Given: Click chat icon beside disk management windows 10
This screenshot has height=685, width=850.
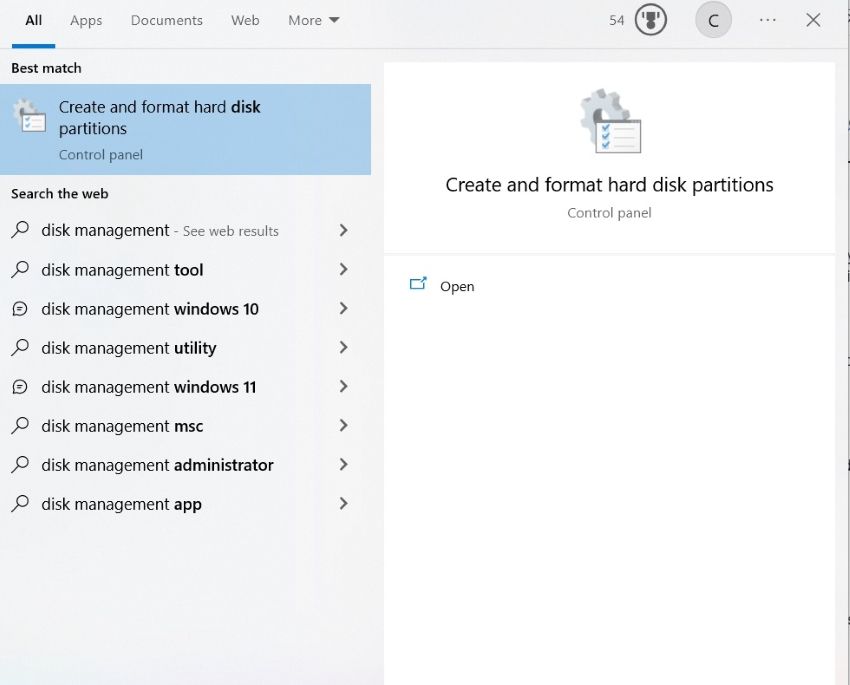Looking at the screenshot, I should 20,309.
